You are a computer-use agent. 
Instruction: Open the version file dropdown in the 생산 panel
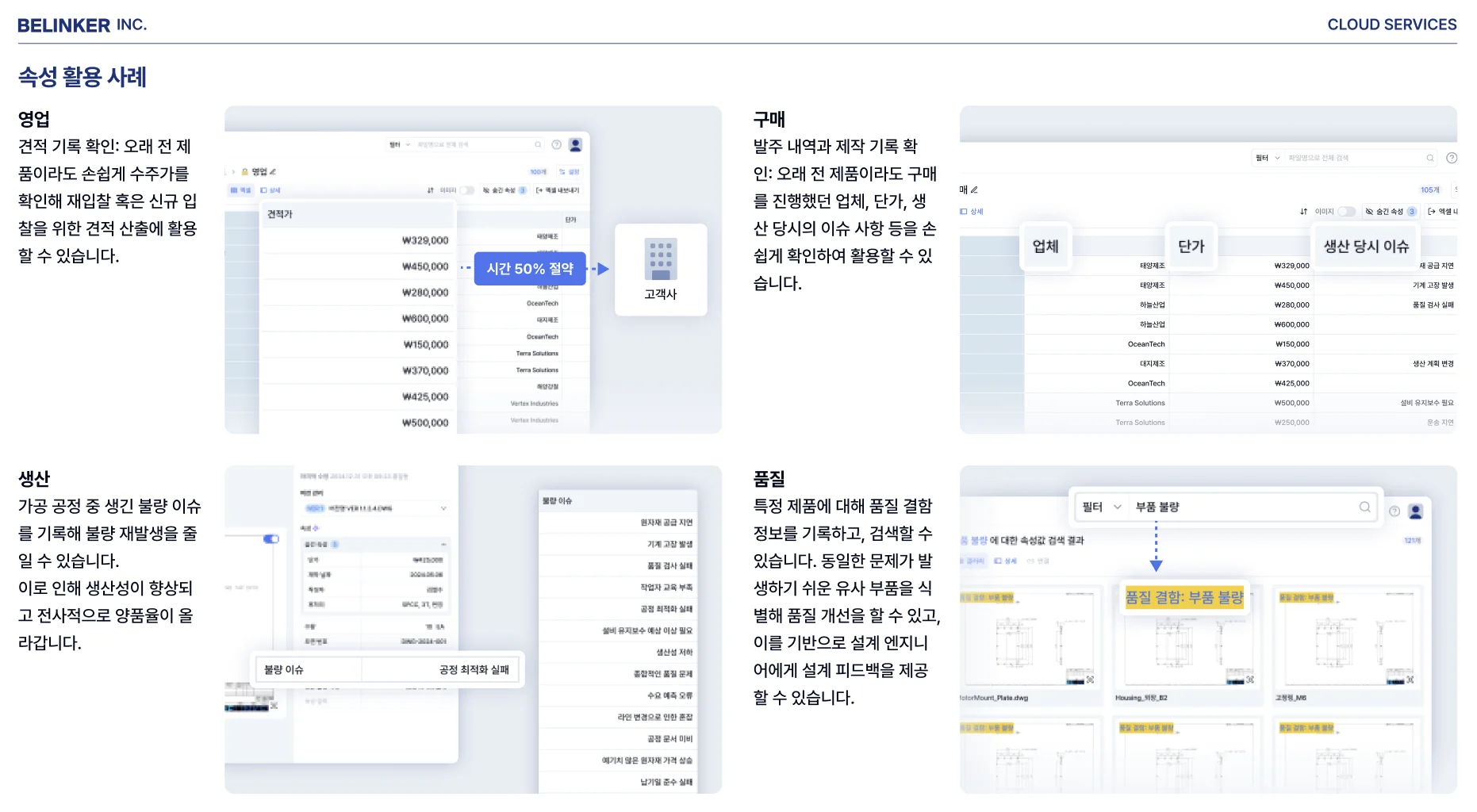click(x=375, y=508)
